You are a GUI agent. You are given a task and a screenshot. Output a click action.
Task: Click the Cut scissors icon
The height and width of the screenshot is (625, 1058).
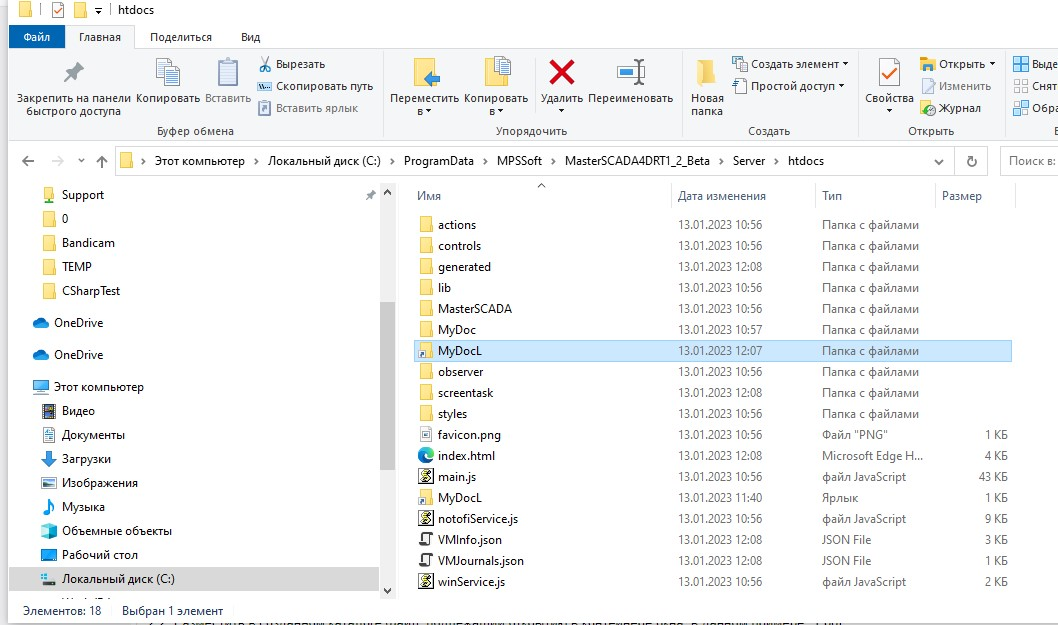click(x=265, y=64)
